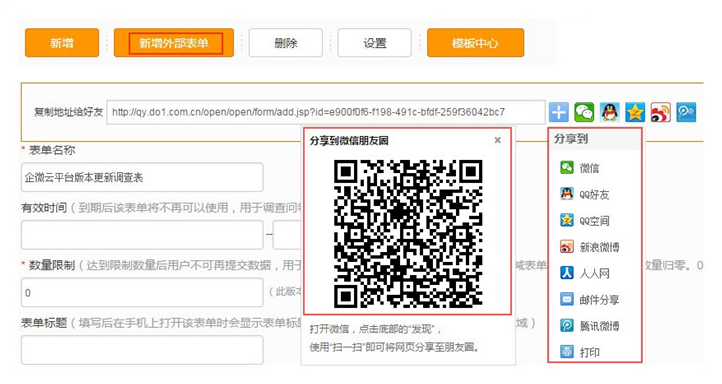Choose 邮件分享 from the share list
722x384 pixels.
tap(589, 300)
